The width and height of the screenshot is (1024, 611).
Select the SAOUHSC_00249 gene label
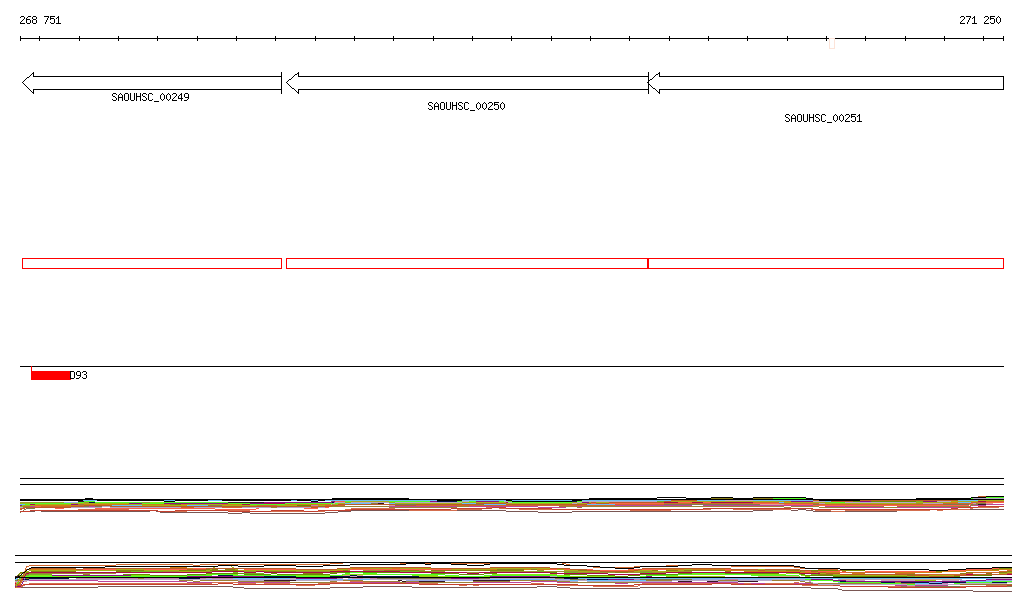(x=150, y=97)
